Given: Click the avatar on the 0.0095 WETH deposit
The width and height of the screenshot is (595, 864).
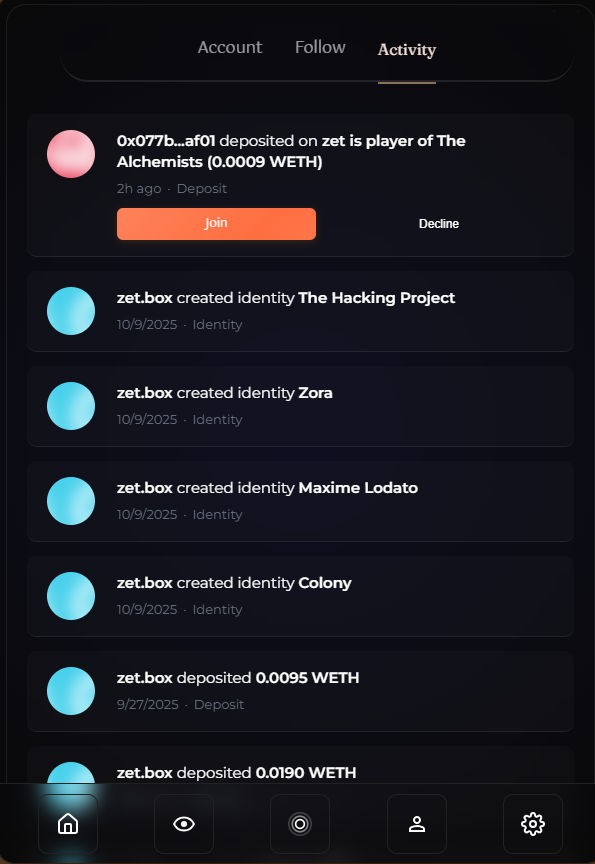Looking at the screenshot, I should click(x=71, y=691).
